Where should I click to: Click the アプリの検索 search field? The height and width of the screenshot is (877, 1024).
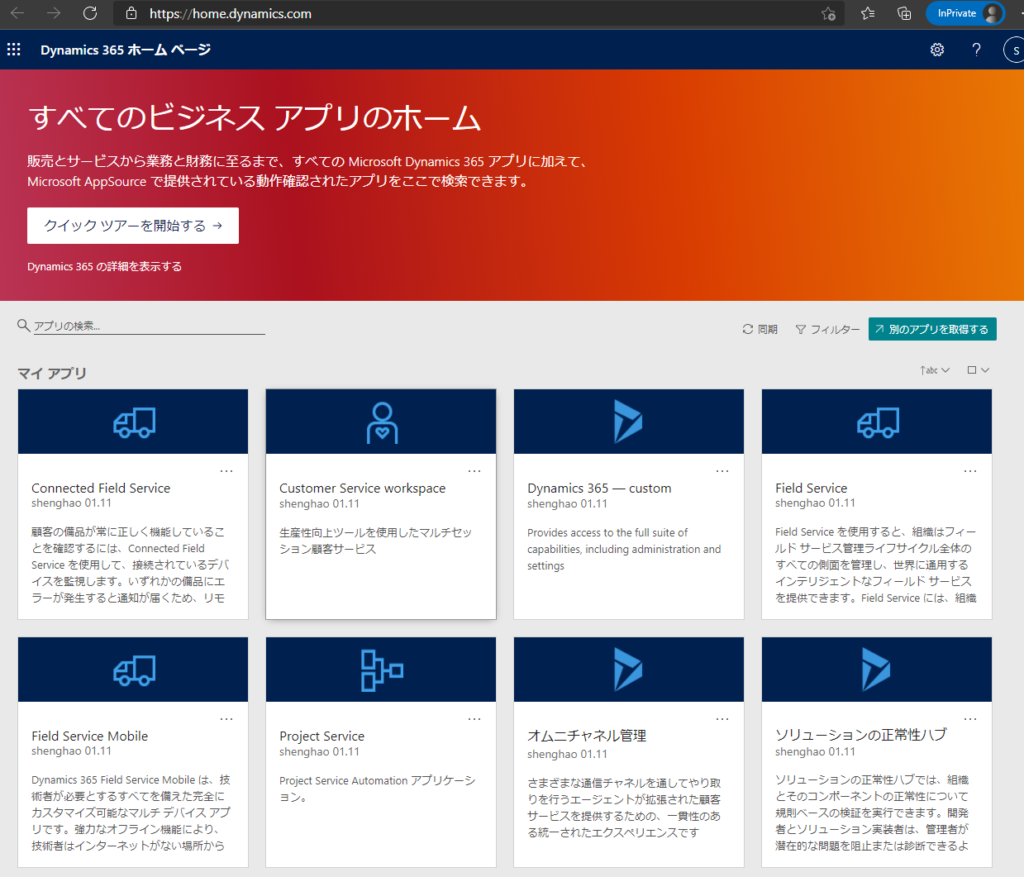tap(149, 326)
